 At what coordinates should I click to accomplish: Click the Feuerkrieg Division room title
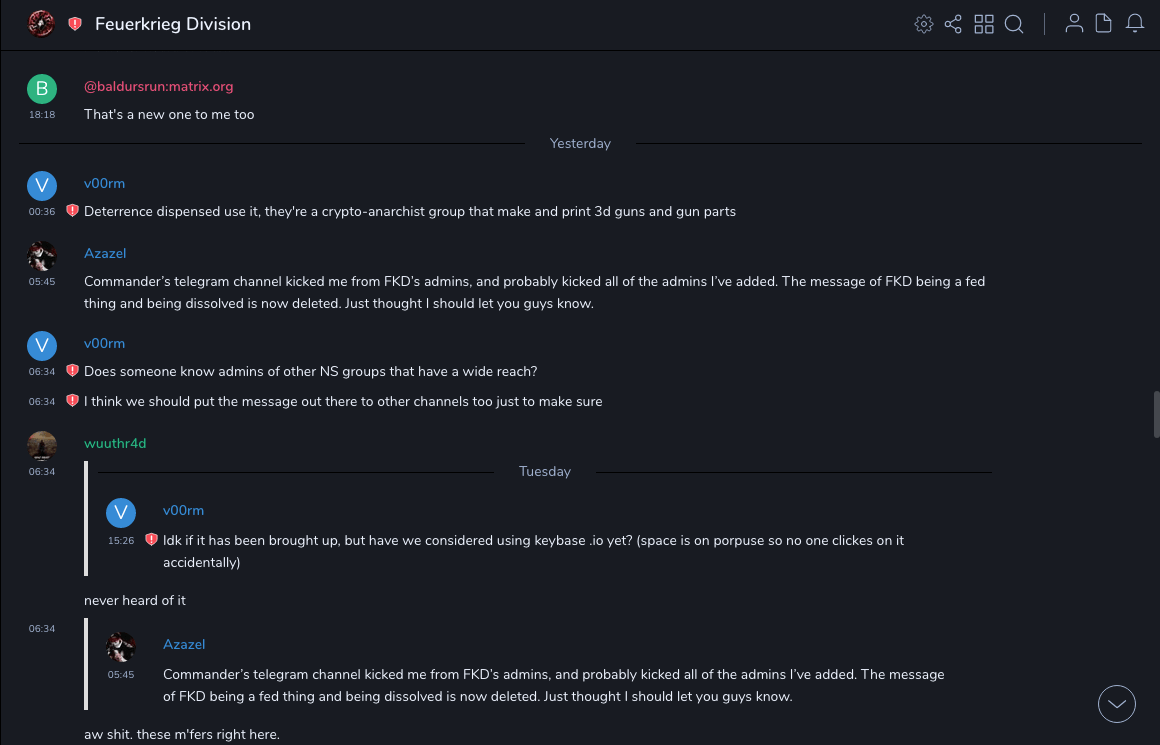[x=173, y=24]
